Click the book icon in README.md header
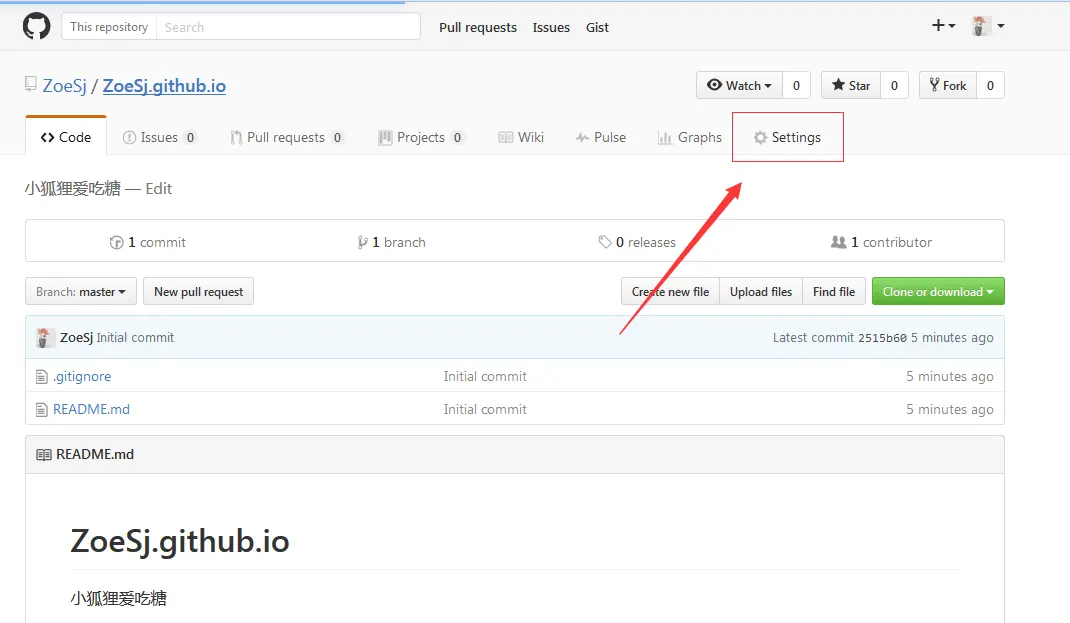This screenshot has width=1070, height=623. [44, 454]
